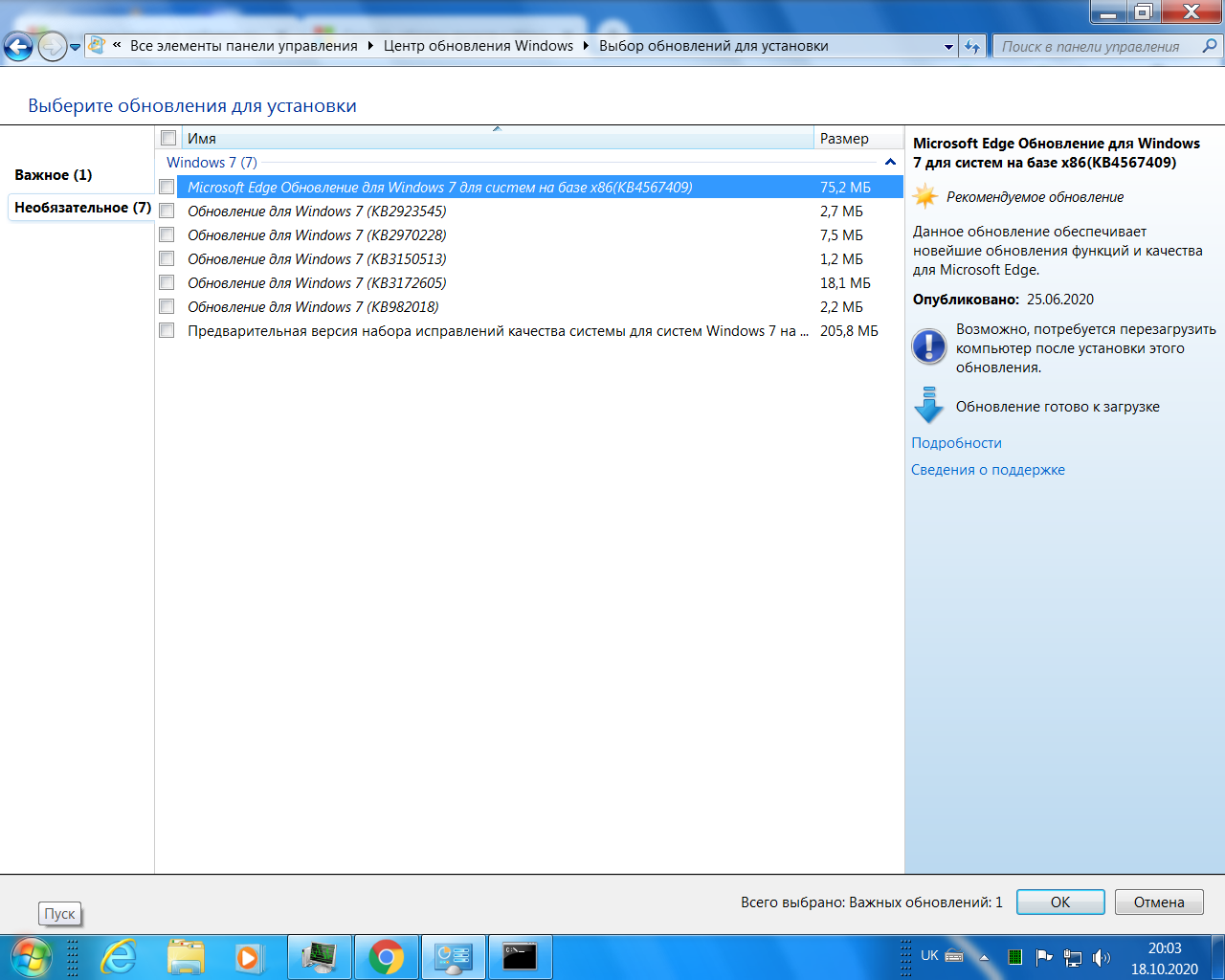The width and height of the screenshot is (1225, 980).
Task: Open the clock showing 20:03
Action: tap(1165, 958)
